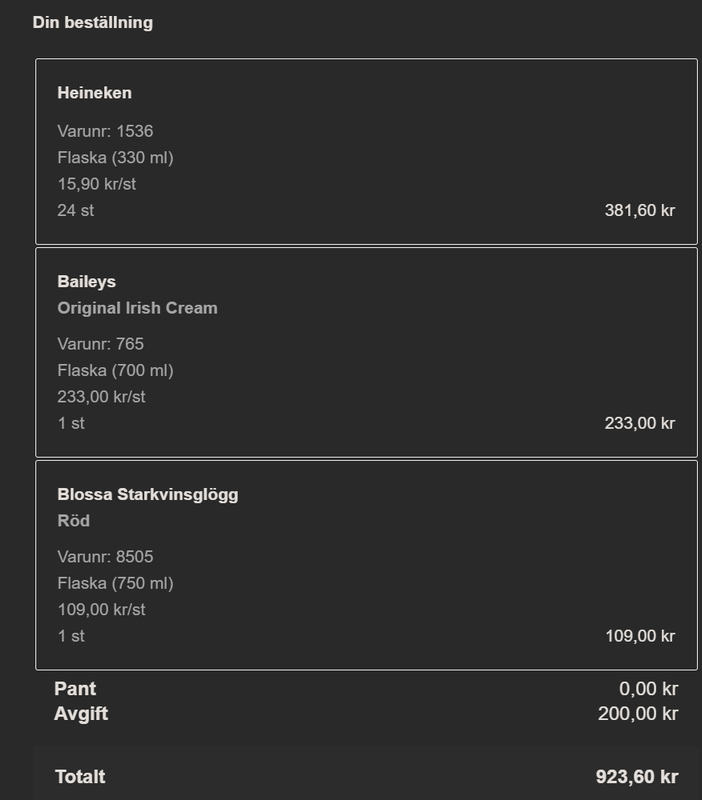Click the Röd subtitle under Blossa
The image size is (702, 800).
[73, 521]
